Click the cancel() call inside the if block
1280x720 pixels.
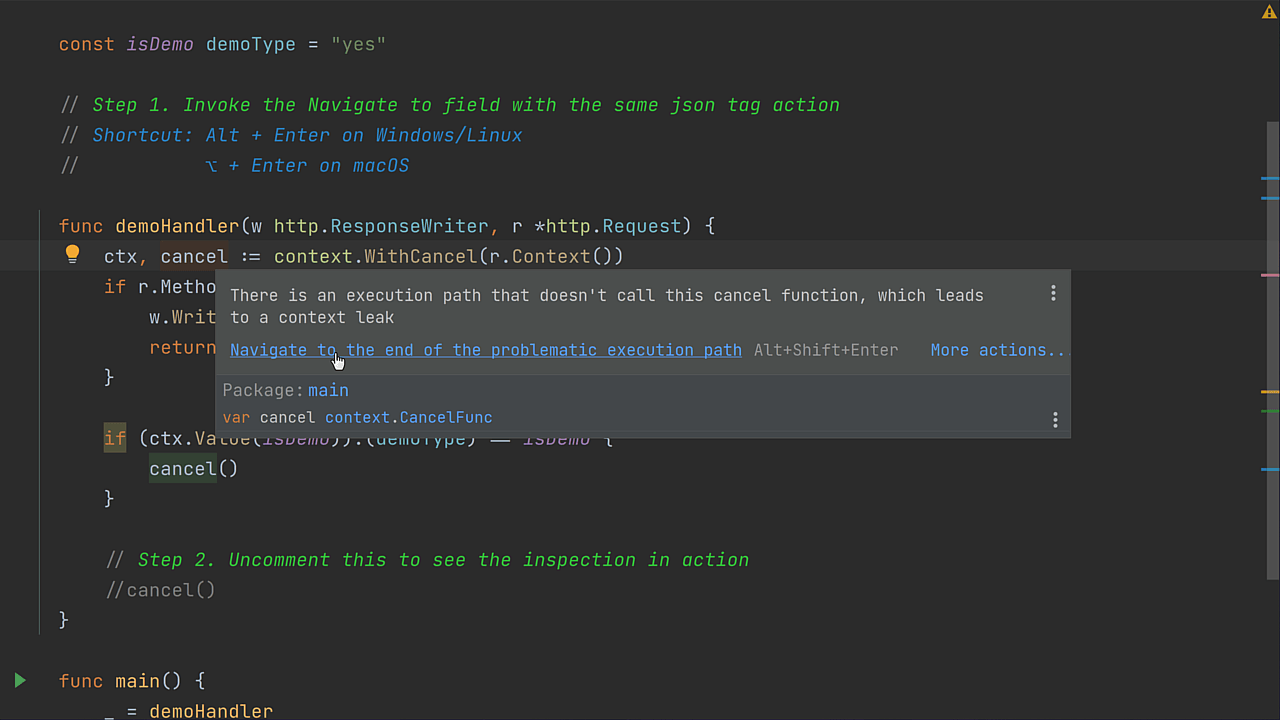point(183,468)
